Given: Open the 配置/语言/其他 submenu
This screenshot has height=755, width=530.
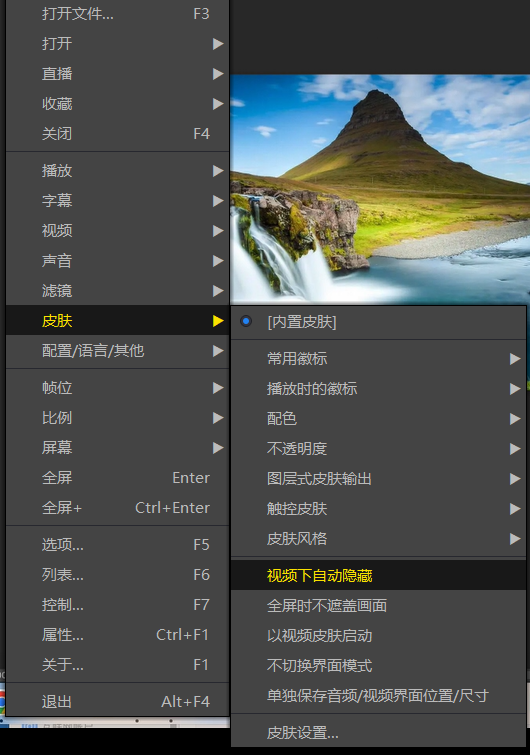Looking at the screenshot, I should [117, 351].
